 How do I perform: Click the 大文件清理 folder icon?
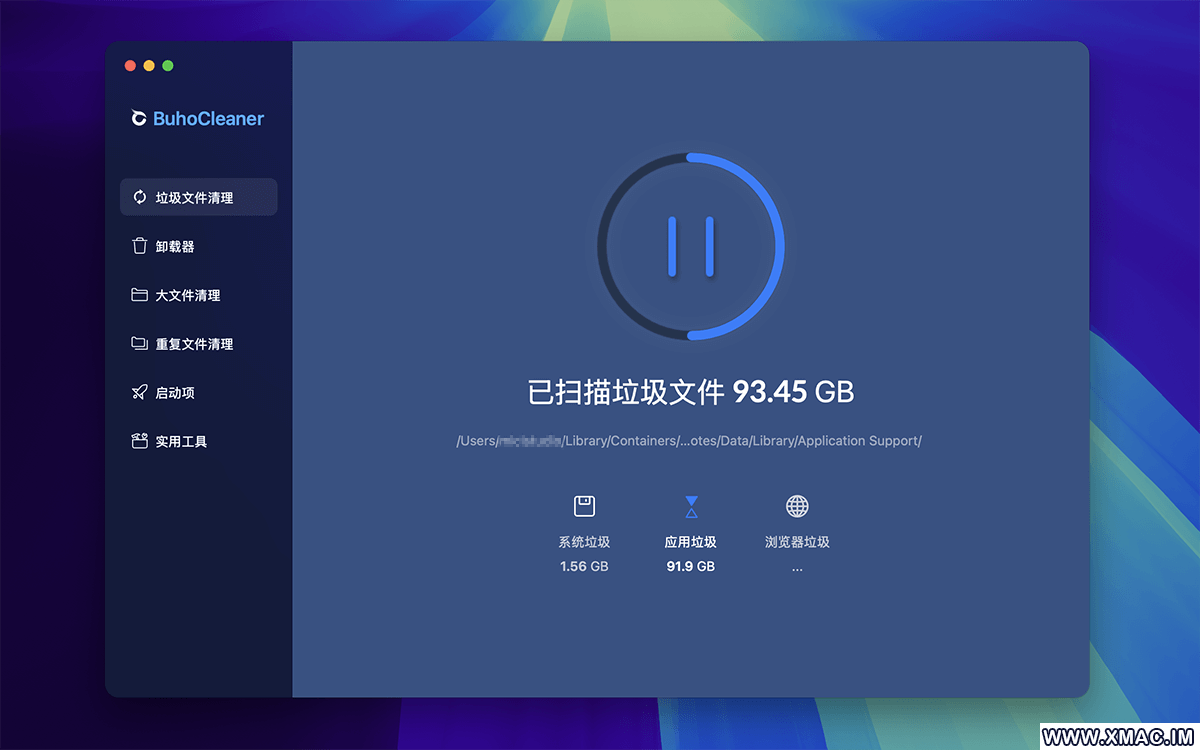(x=140, y=295)
